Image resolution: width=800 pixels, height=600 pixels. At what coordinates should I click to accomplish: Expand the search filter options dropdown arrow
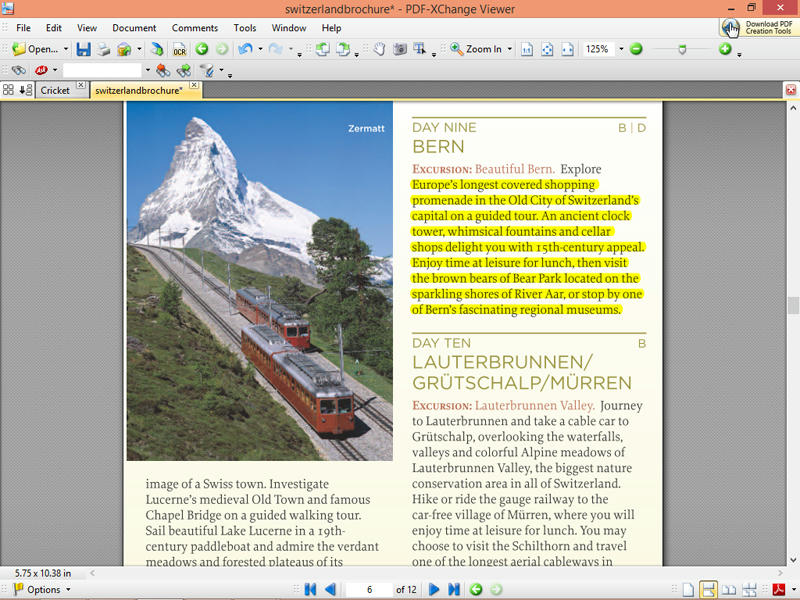pyautogui.click(x=221, y=70)
